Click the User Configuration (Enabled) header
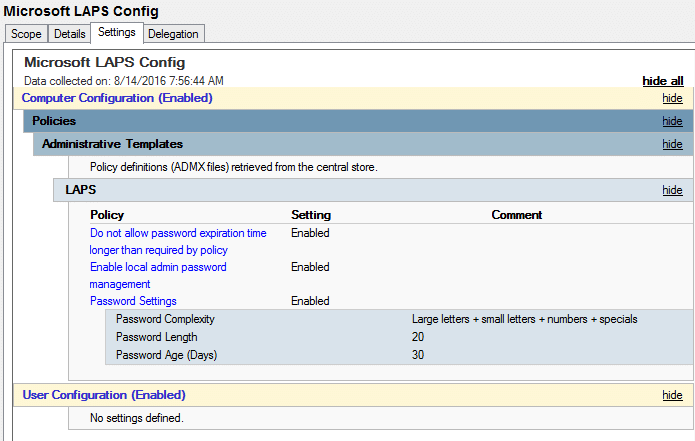The image size is (695, 441). [x=104, y=395]
